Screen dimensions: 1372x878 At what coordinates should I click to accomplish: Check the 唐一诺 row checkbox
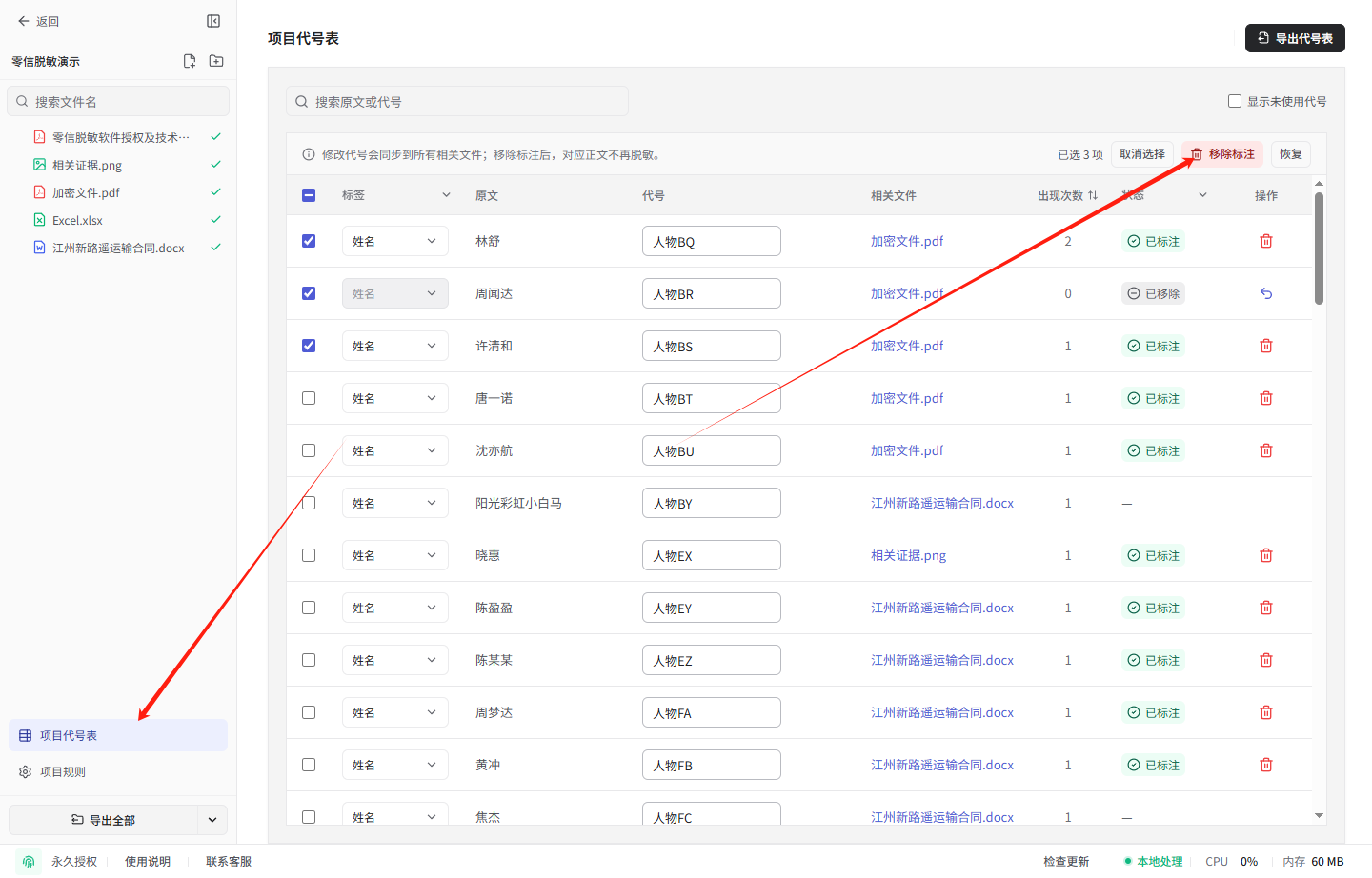pyautogui.click(x=309, y=398)
